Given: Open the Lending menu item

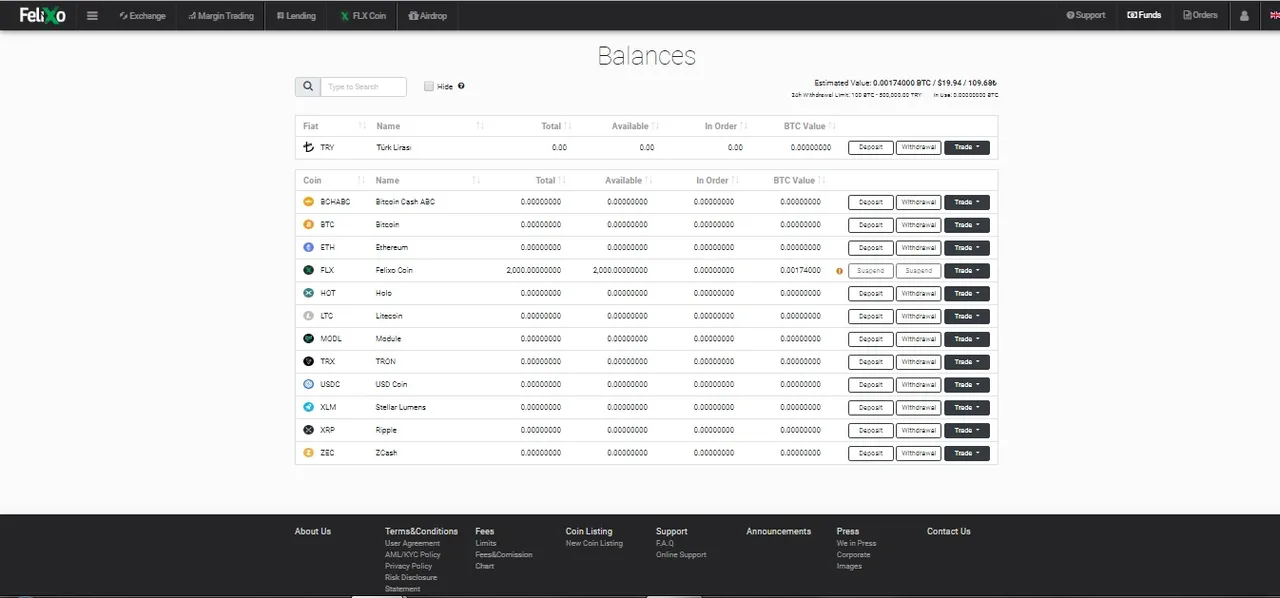Looking at the screenshot, I should (296, 16).
